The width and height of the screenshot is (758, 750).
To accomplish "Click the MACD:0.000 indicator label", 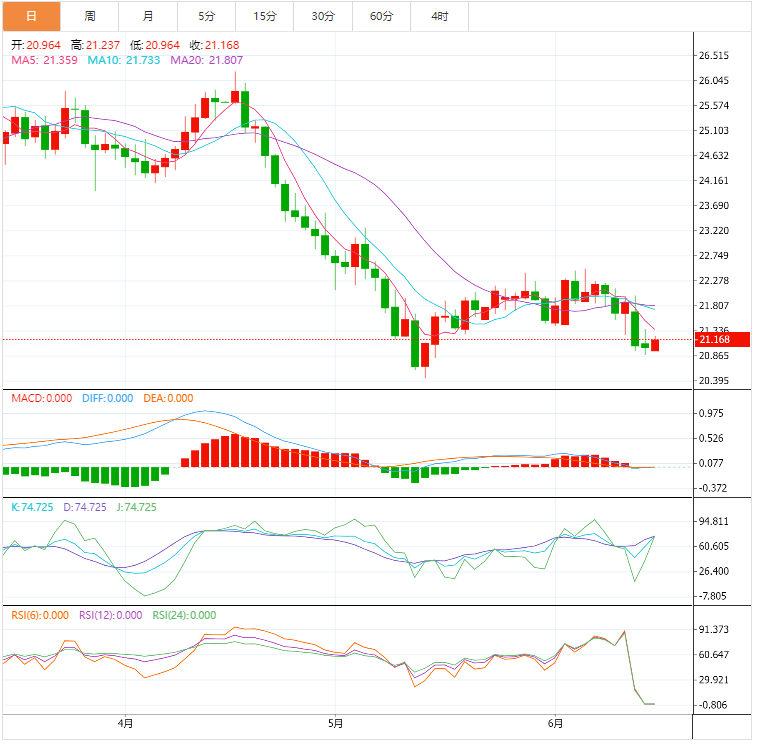I will (x=42, y=398).
